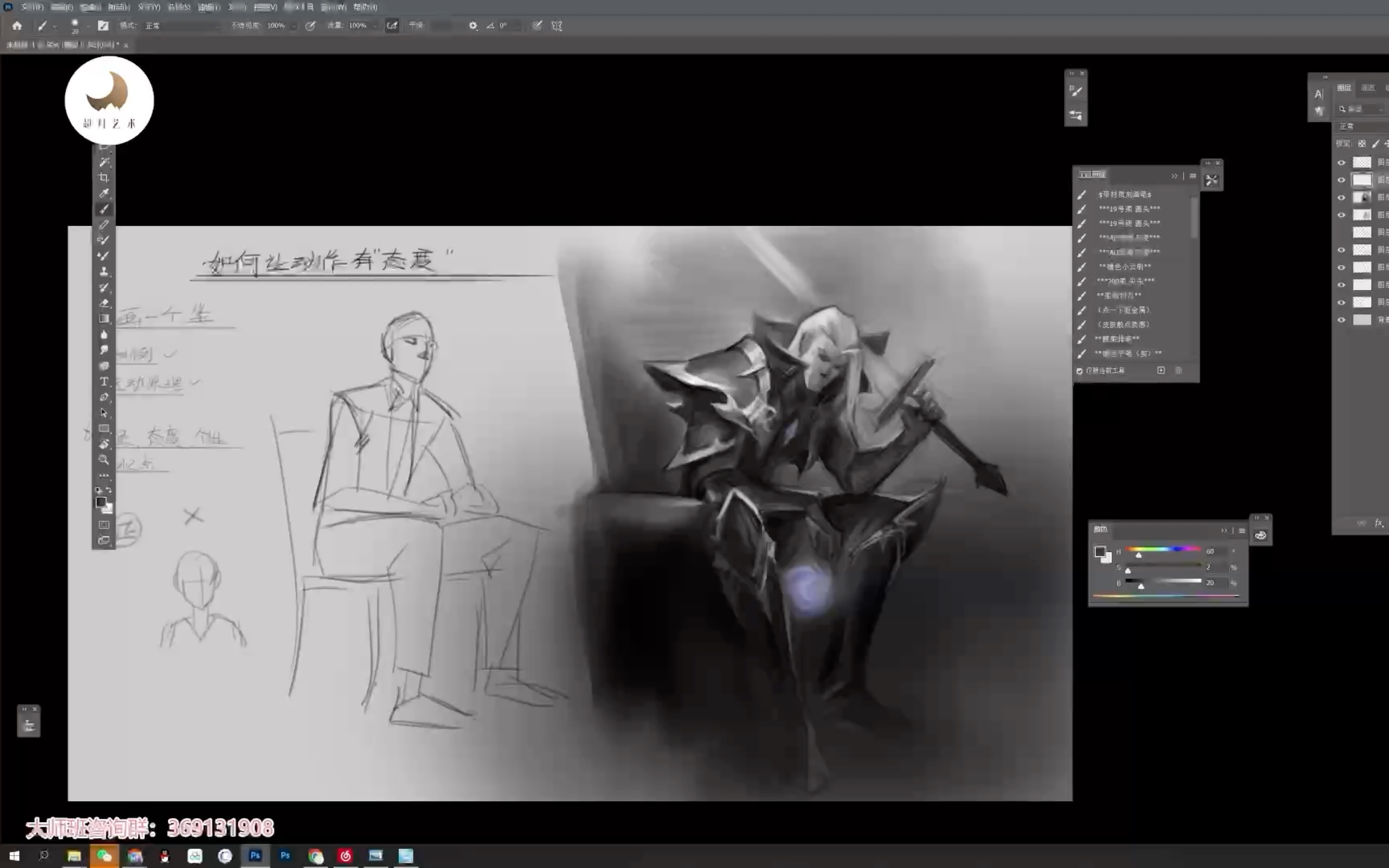Open the tool presets panel flyout menu
The width and height of the screenshot is (1389, 868).
tap(1193, 176)
